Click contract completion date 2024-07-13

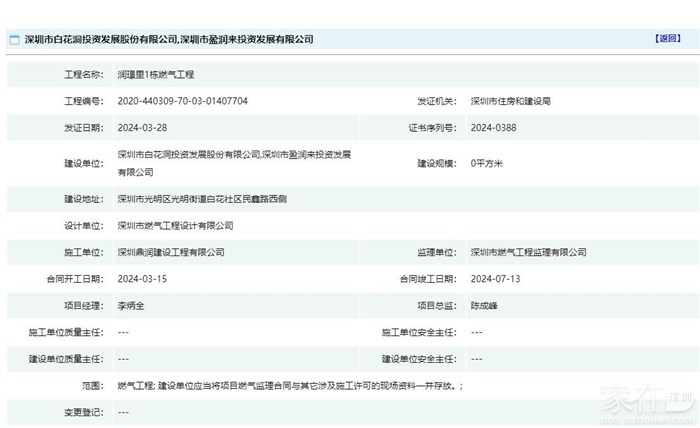point(495,279)
